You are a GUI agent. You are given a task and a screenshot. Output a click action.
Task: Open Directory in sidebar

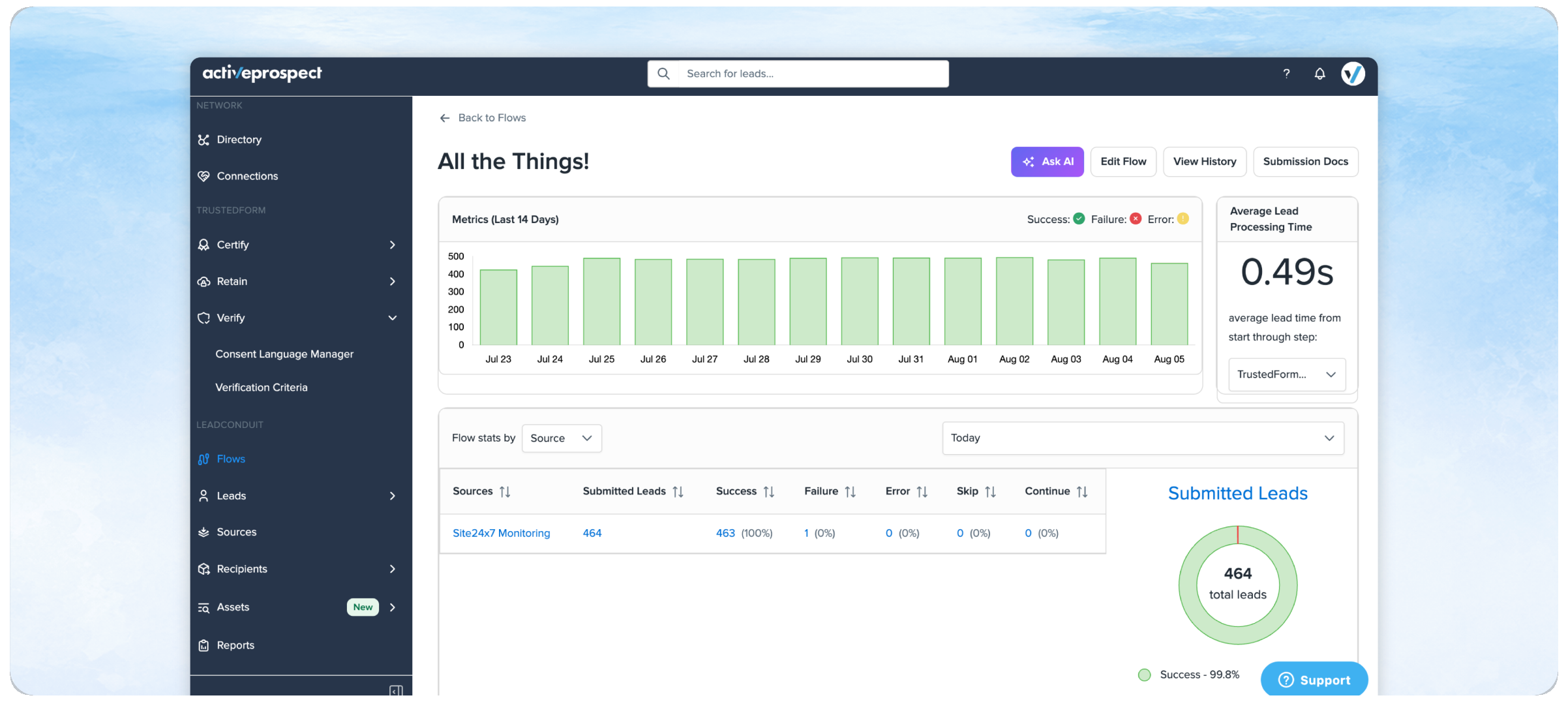[239, 140]
